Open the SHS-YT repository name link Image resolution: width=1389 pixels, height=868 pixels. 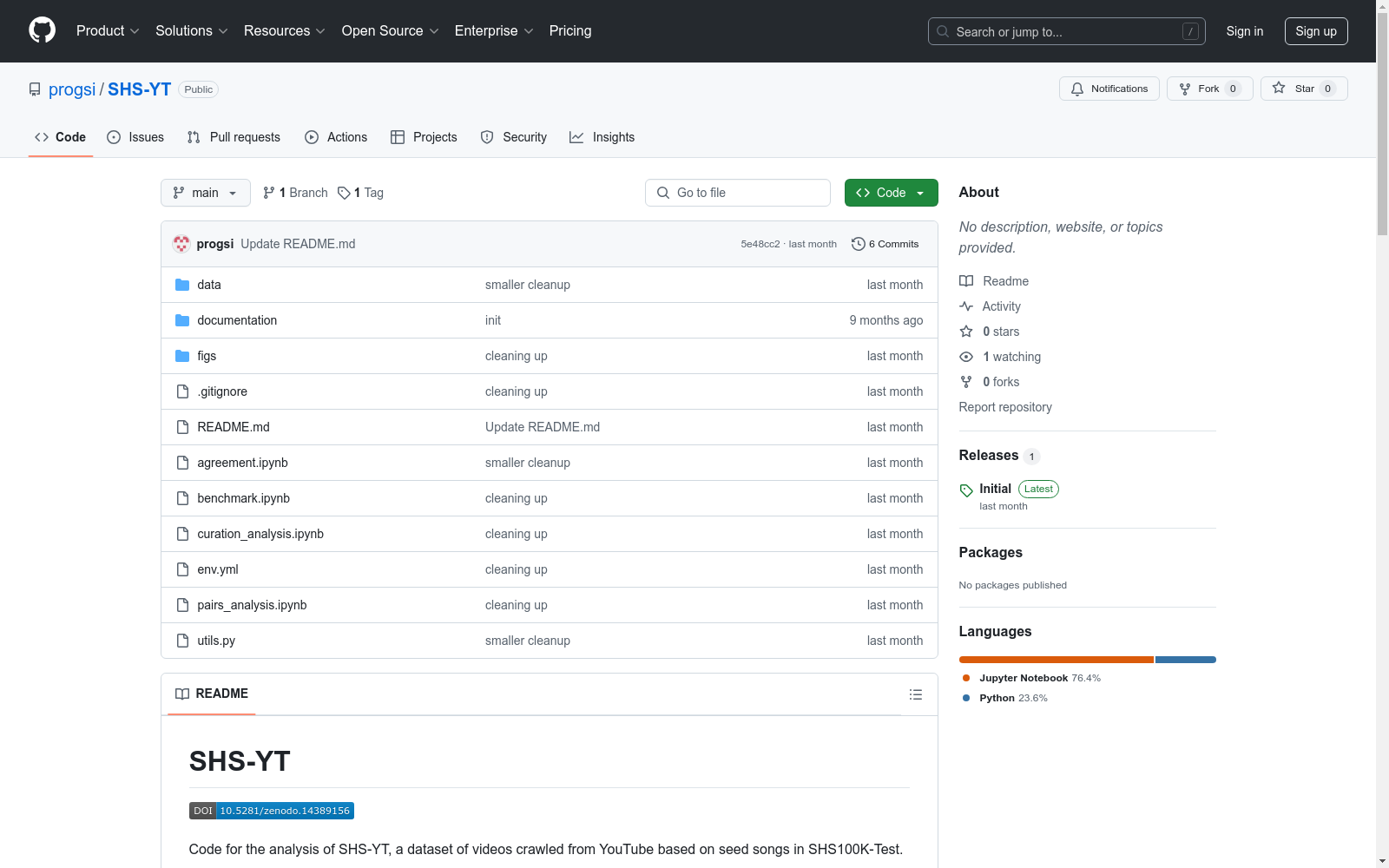[x=140, y=89]
